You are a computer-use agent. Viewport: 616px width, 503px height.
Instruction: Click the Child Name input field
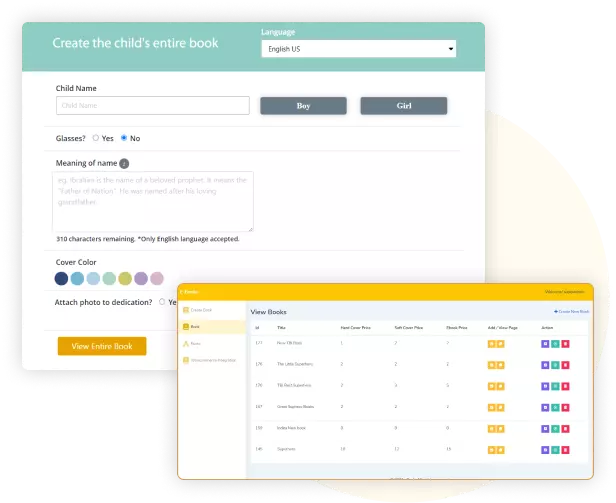(153, 105)
